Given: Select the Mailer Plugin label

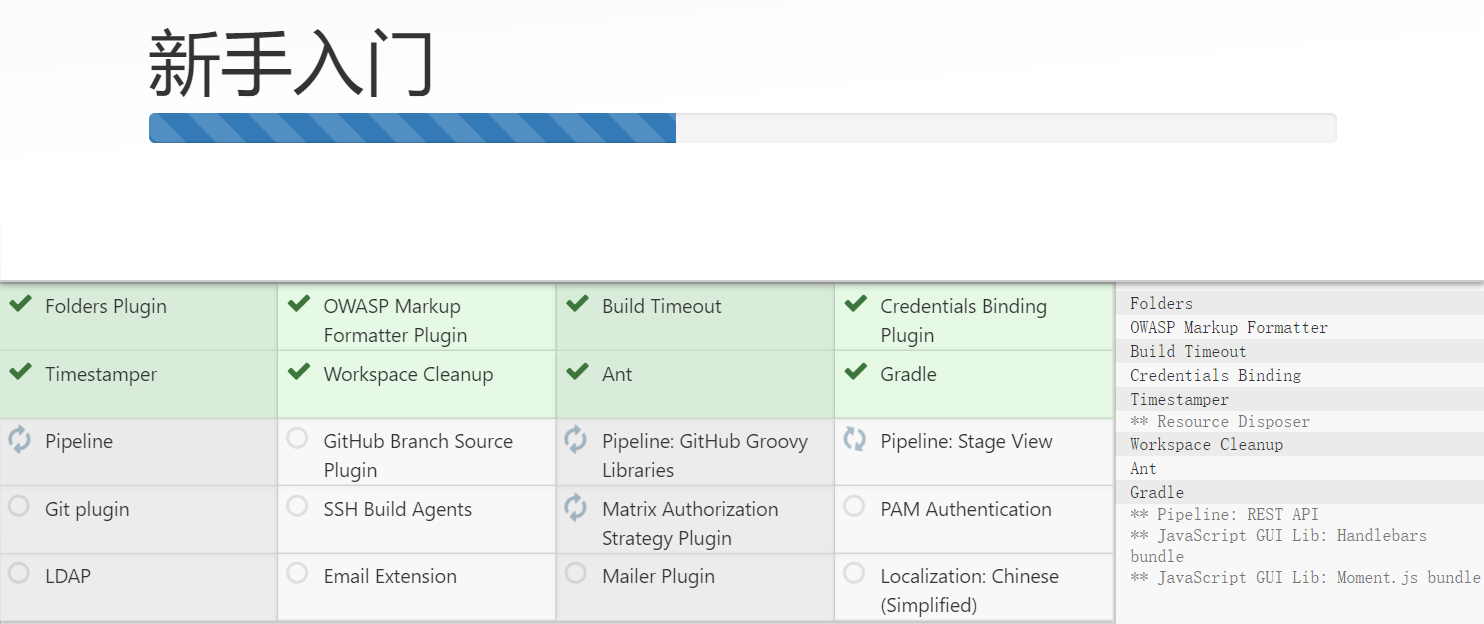Looking at the screenshot, I should 658,576.
